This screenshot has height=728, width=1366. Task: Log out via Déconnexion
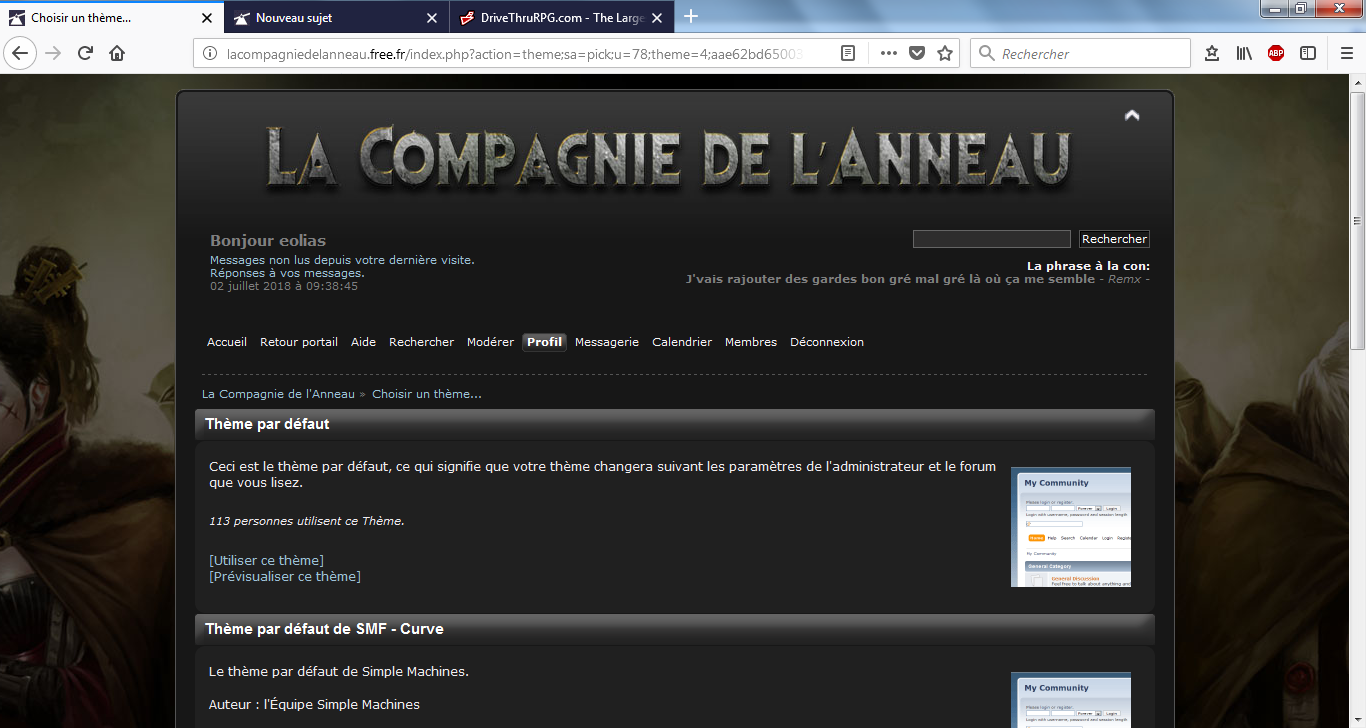pos(827,342)
